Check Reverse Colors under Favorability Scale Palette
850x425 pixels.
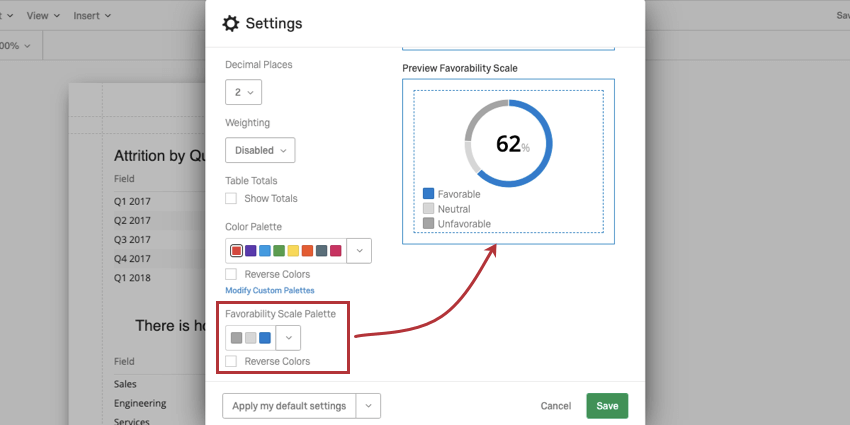pyautogui.click(x=231, y=361)
